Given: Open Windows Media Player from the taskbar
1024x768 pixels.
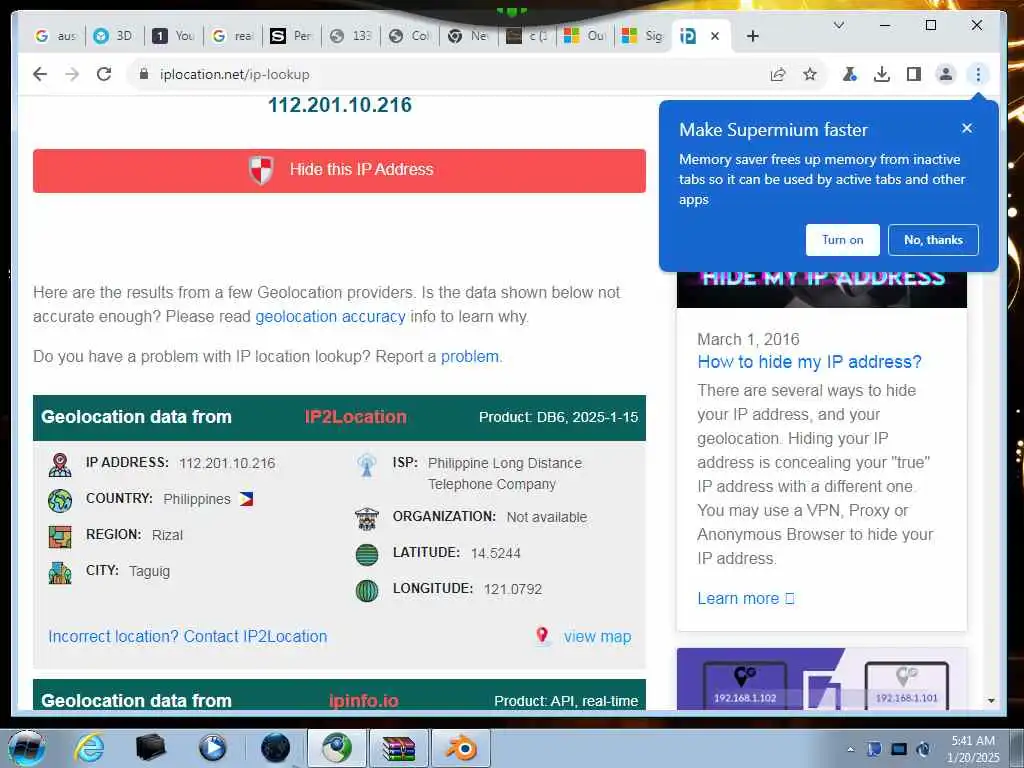Looking at the screenshot, I should point(212,748).
